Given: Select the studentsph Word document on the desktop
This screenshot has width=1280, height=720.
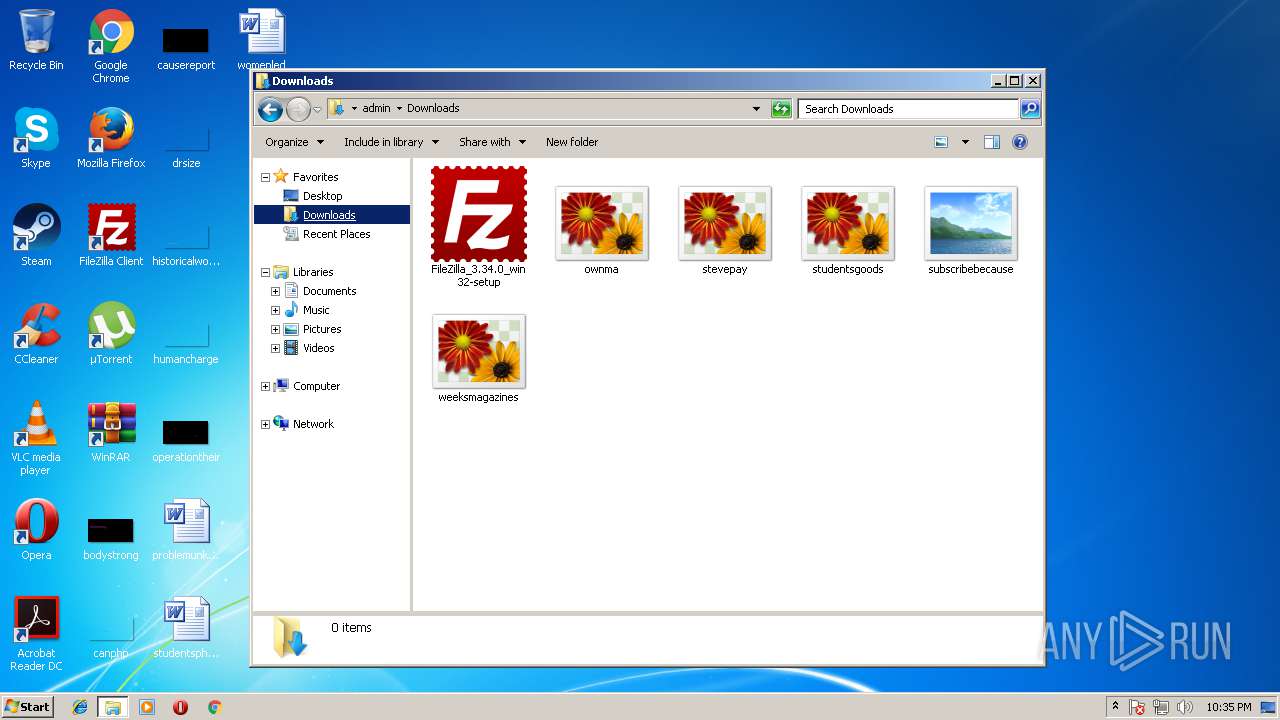Looking at the screenshot, I should point(186,629).
